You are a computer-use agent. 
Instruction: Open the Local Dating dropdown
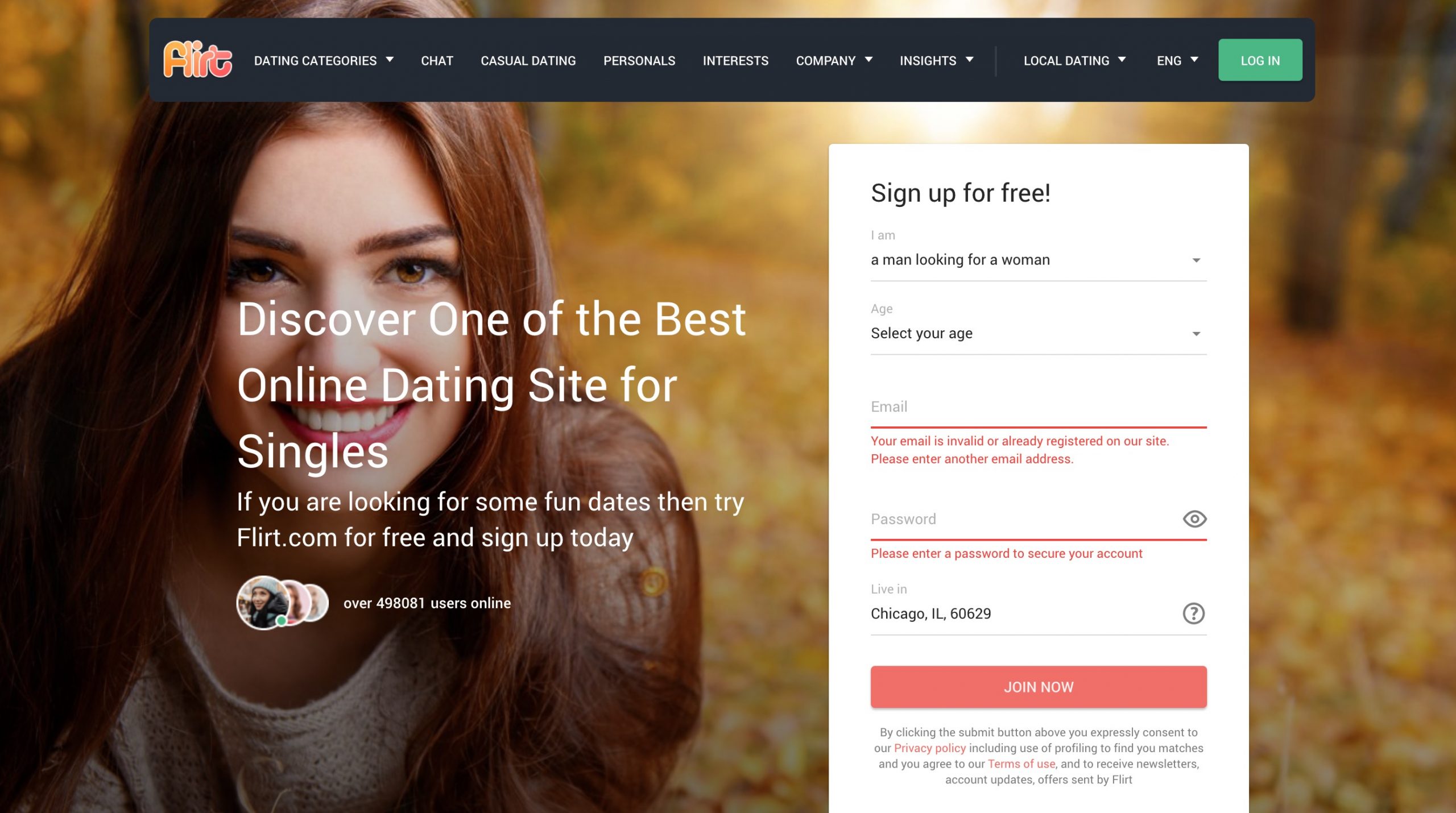point(1074,60)
